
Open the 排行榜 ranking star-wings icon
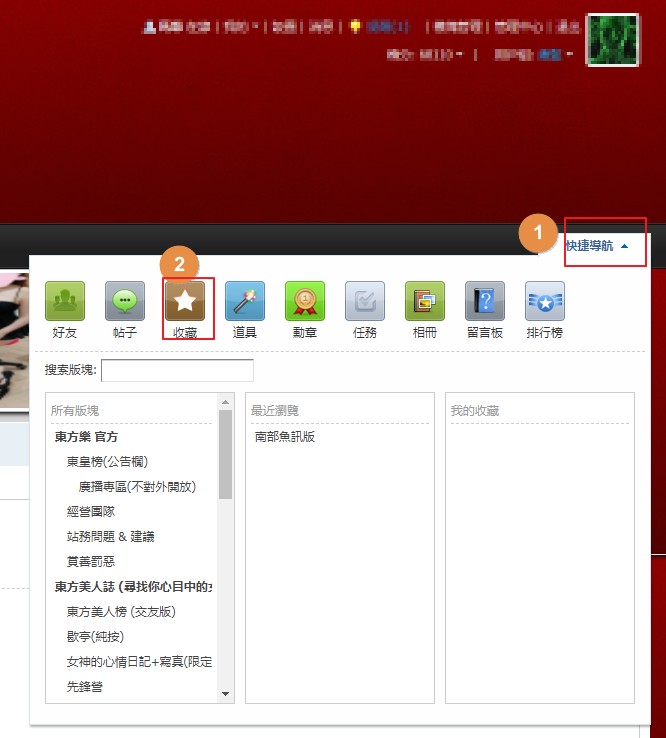point(545,301)
